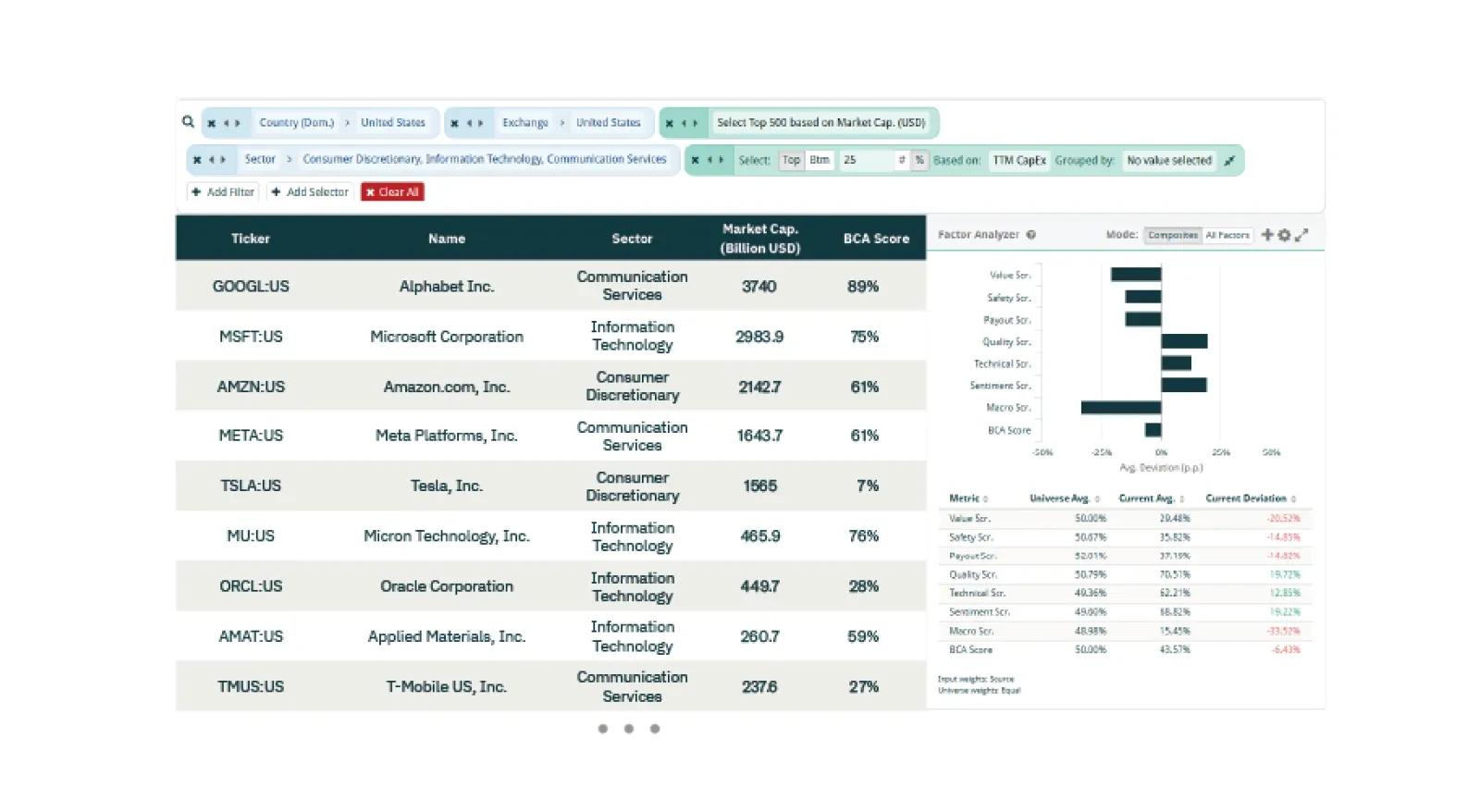The width and height of the screenshot is (1480, 812).
Task: Switch selector to Btm
Action: click(x=820, y=160)
